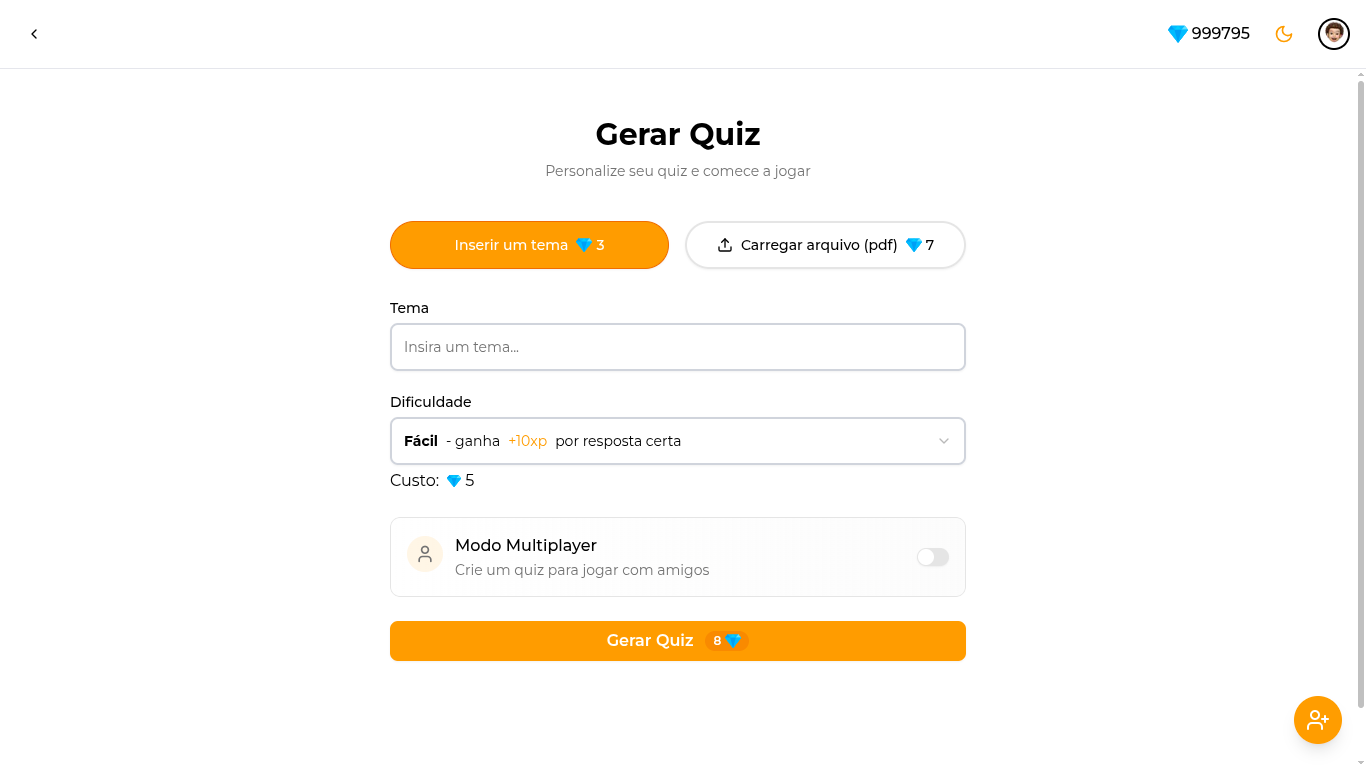Click the diamond gem icon beside 999795
This screenshot has width=1366, height=768.
point(1176,33)
